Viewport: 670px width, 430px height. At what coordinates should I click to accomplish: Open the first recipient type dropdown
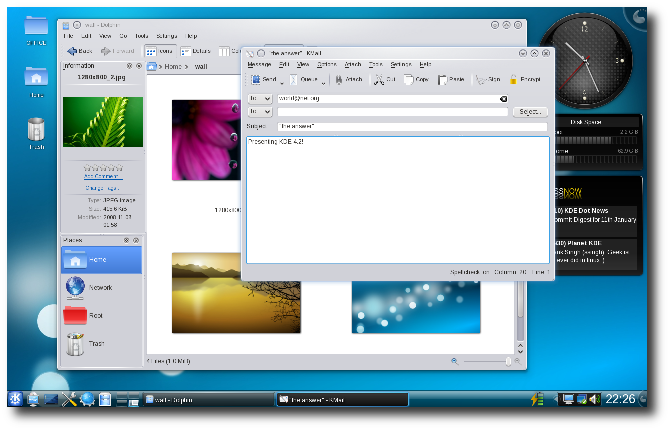259,99
